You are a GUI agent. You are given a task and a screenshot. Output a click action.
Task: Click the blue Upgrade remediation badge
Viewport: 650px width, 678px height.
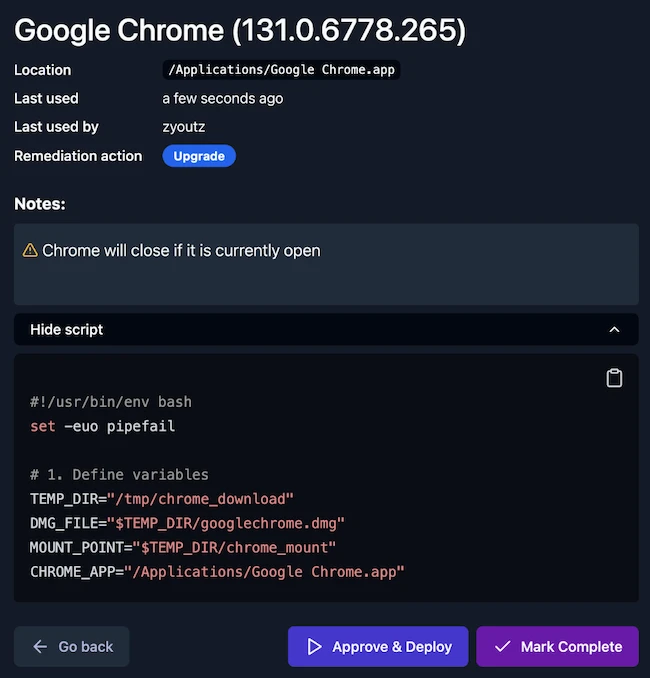click(199, 156)
